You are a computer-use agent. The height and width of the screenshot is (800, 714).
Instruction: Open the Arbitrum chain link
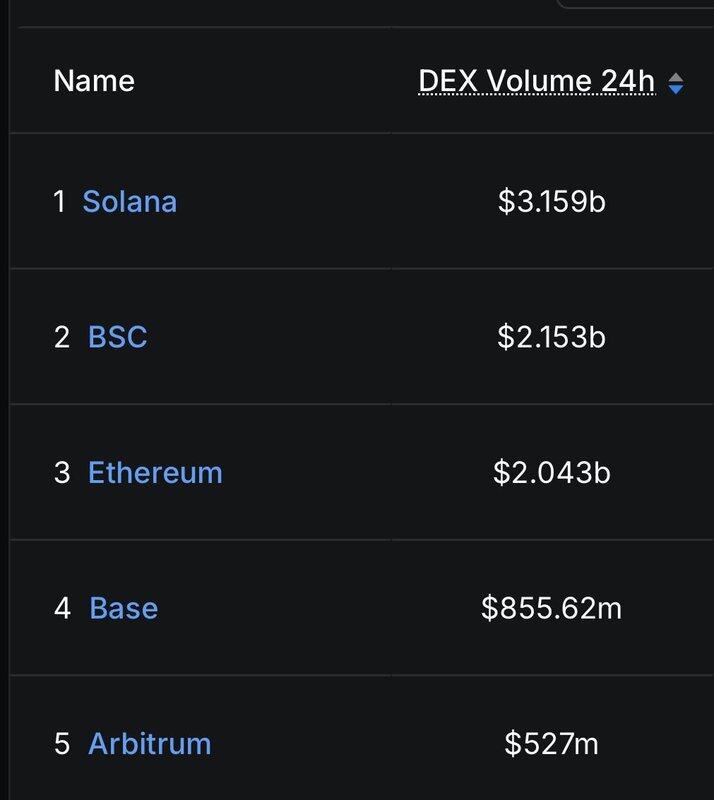(x=149, y=744)
